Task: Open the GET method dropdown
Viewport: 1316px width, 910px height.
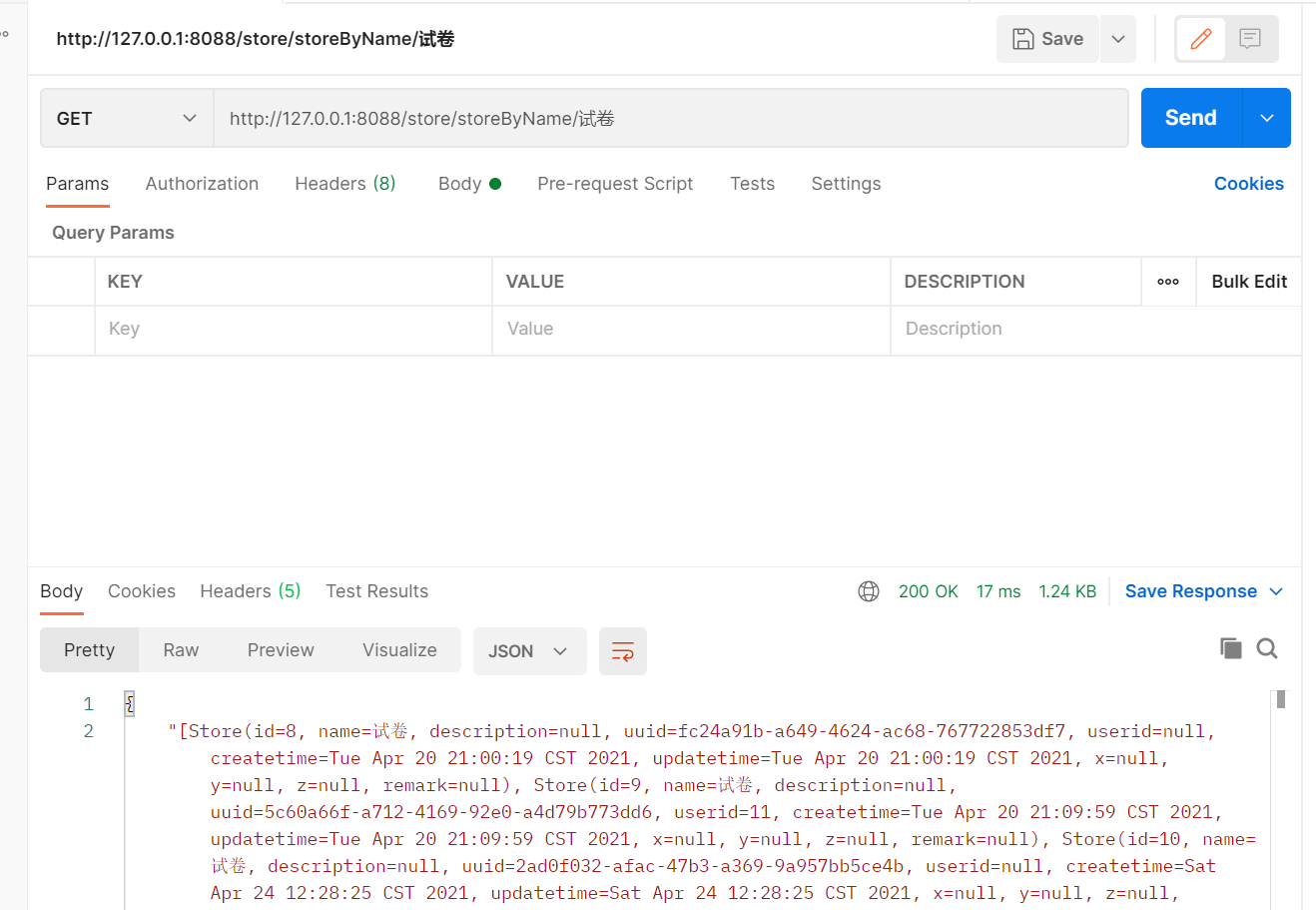Action: coord(127,118)
